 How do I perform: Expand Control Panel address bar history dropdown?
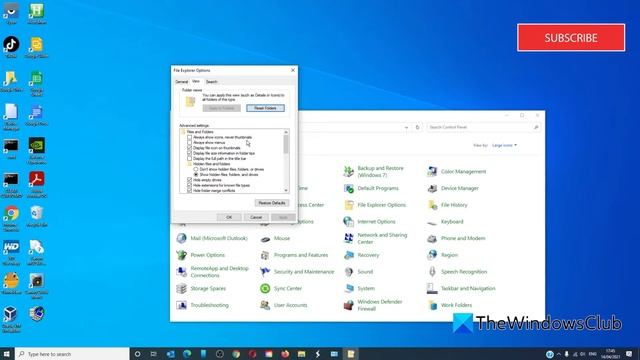[406, 127]
